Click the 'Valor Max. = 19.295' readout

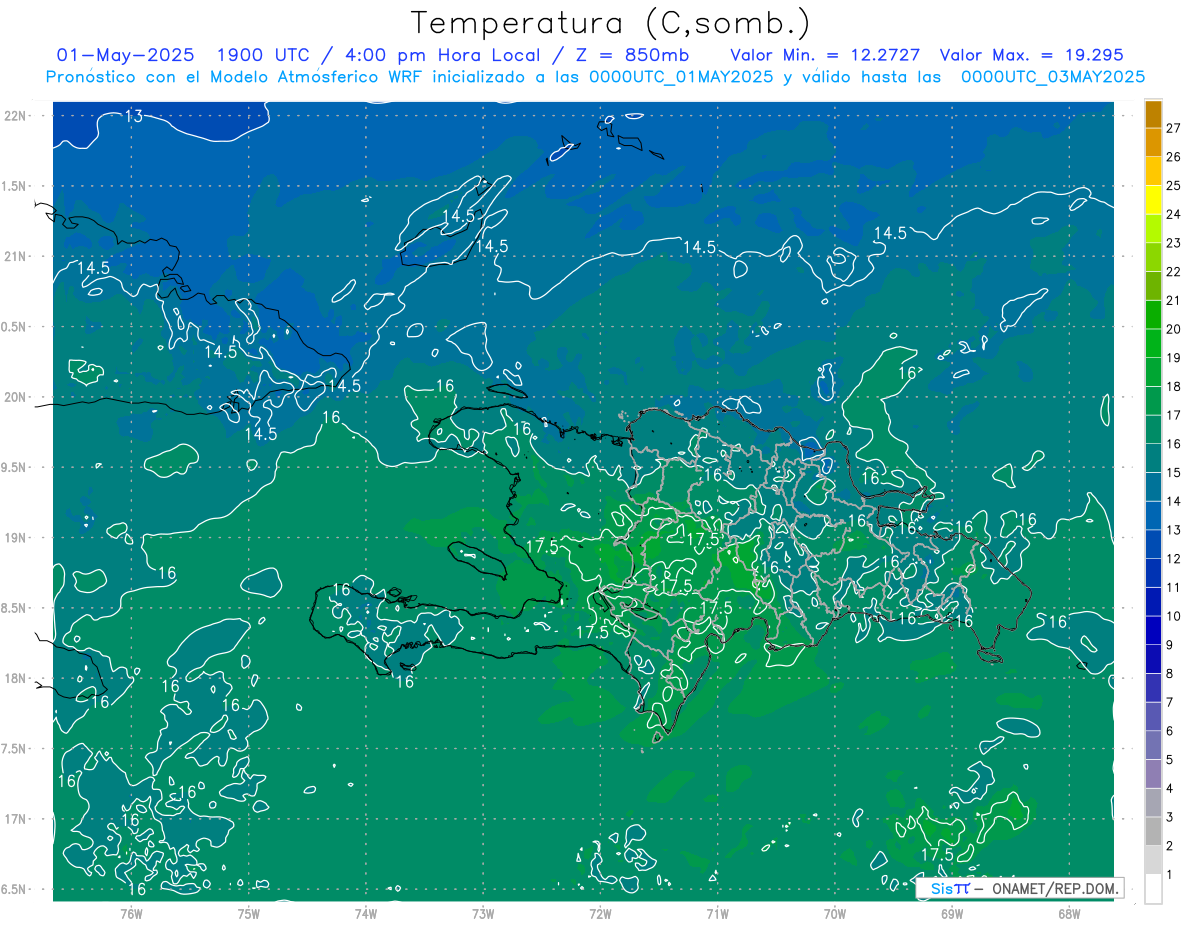(x=1032, y=55)
